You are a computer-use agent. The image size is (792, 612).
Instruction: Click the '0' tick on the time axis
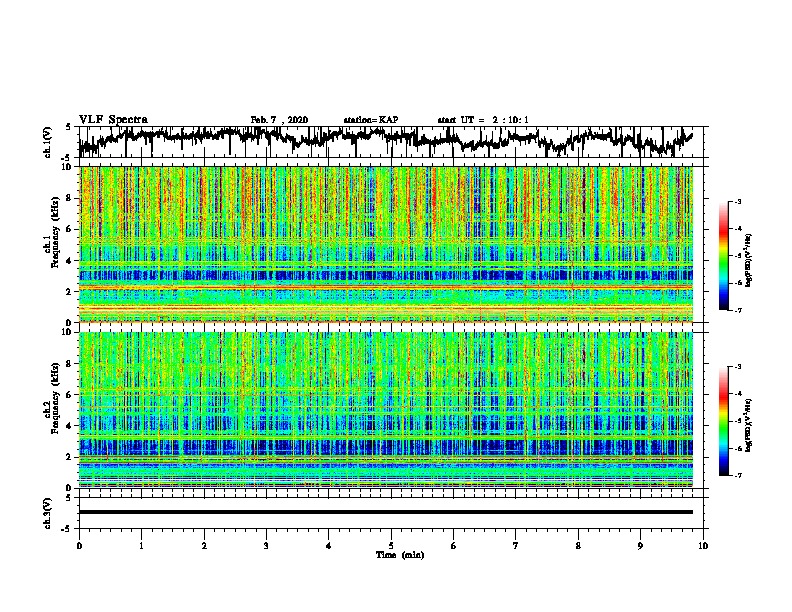pos(79,546)
